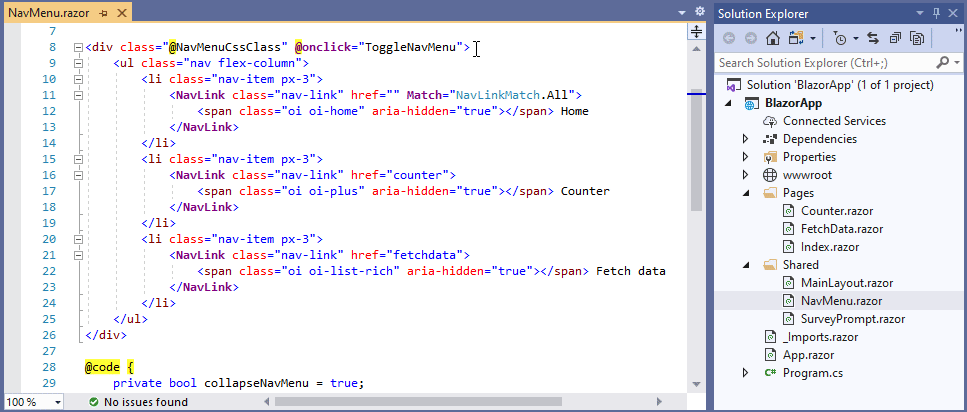Collapse the div block at line 8
The image size is (967, 412).
pos(78,47)
